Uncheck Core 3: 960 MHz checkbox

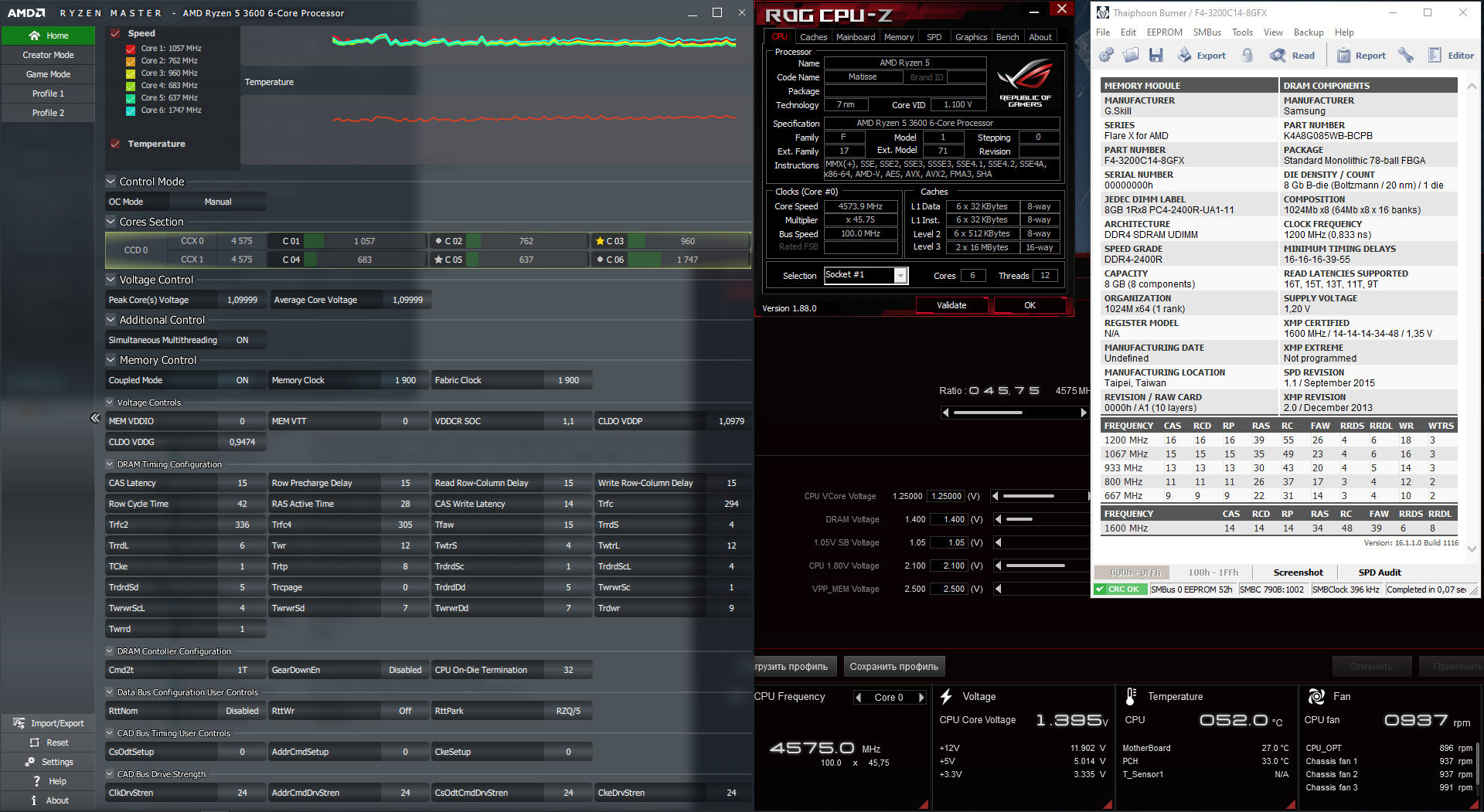pos(131,73)
